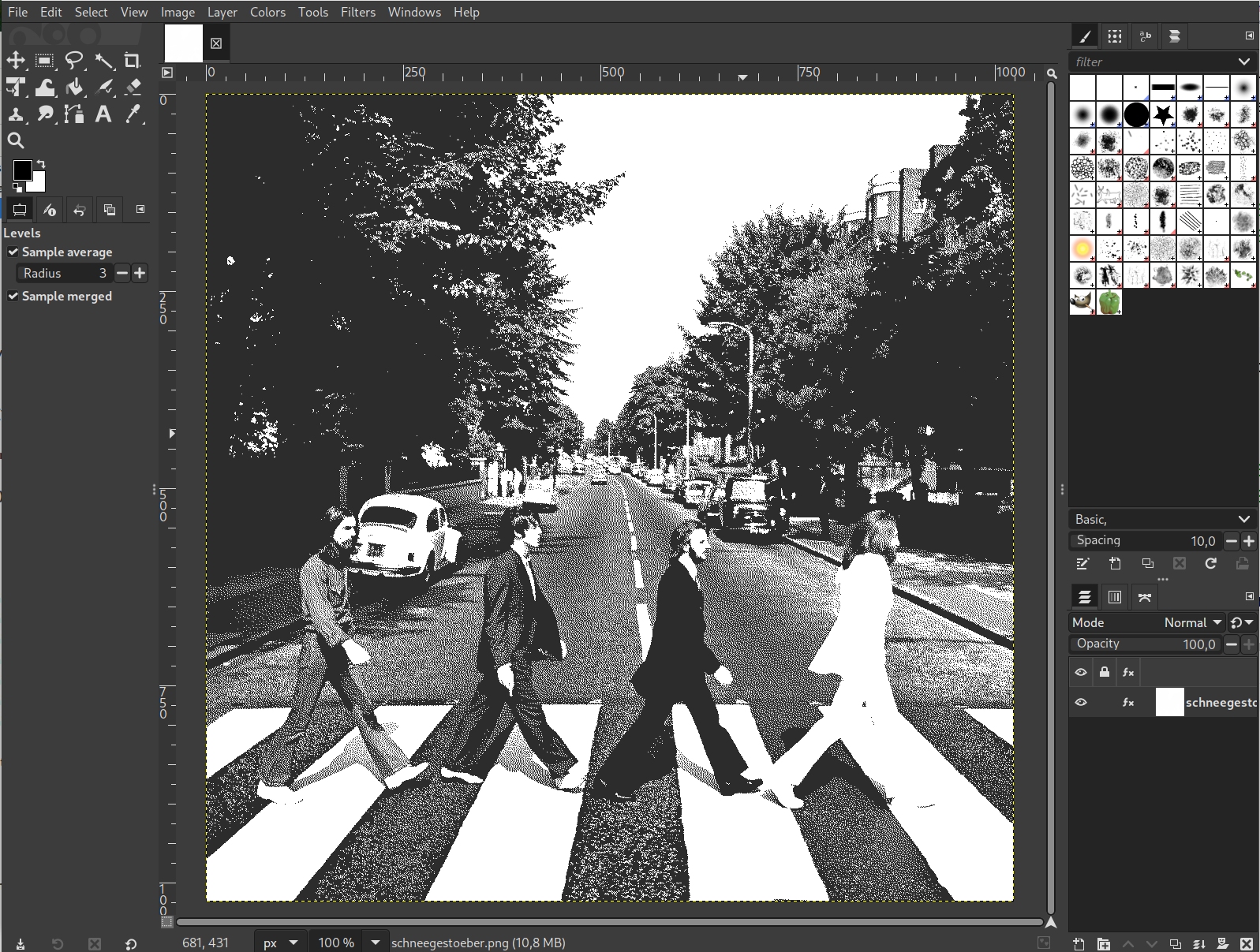Viewport: 1260px width, 952px height.
Task: Expand the brush filter dropdown arrow
Action: point(1244,62)
